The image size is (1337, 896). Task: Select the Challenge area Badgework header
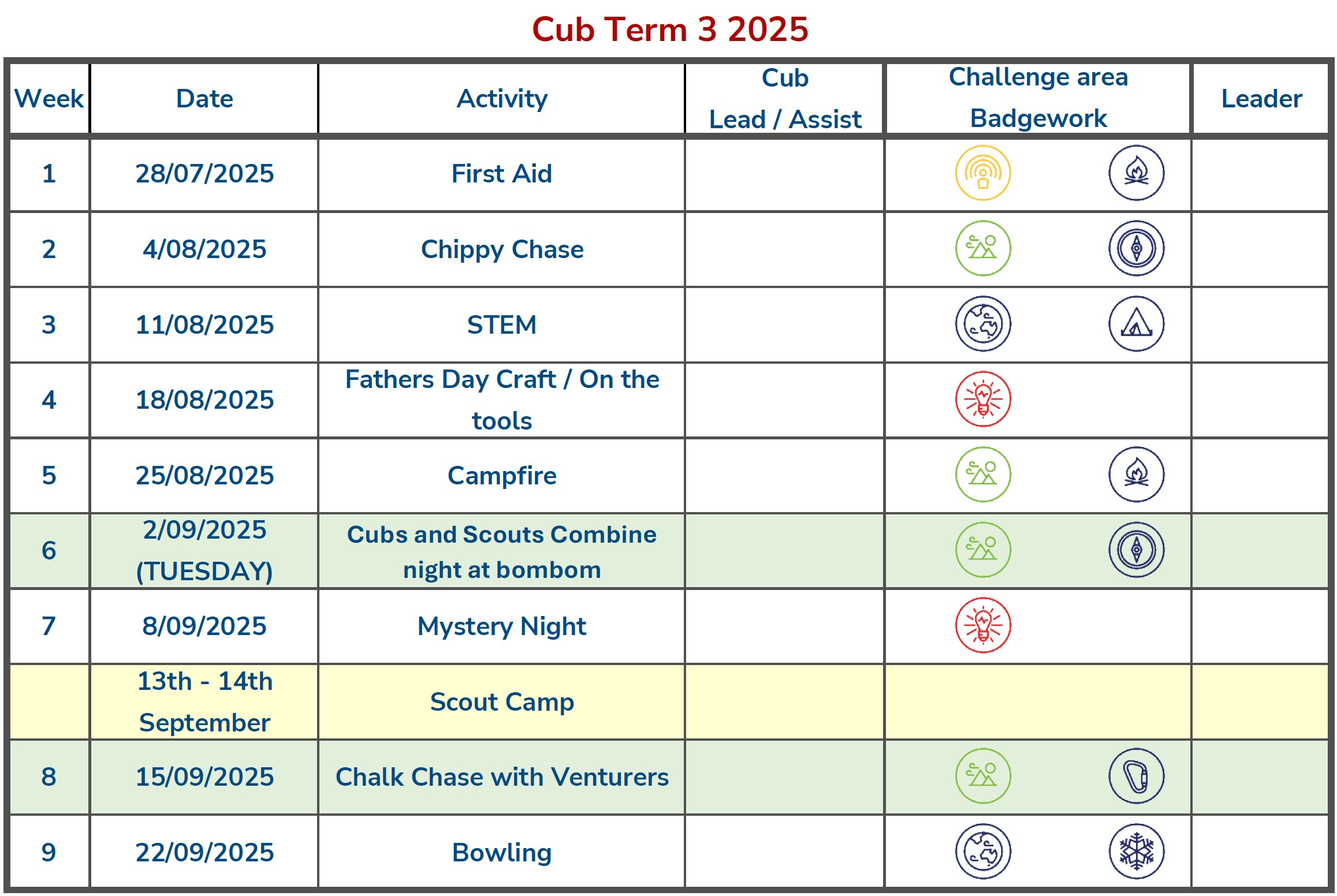point(1037,99)
